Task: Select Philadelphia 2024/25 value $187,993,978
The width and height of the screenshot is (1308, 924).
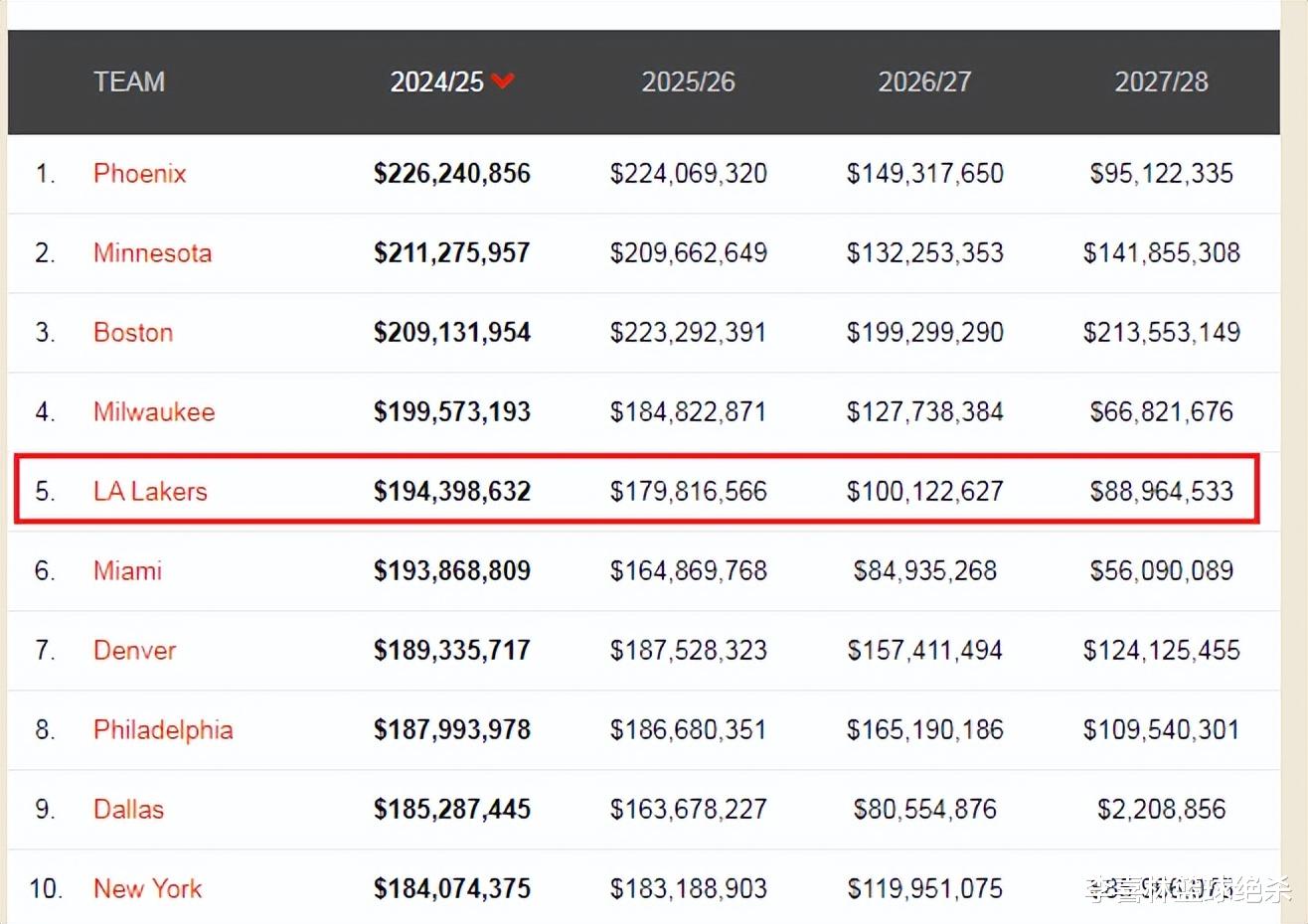Action: tap(452, 729)
